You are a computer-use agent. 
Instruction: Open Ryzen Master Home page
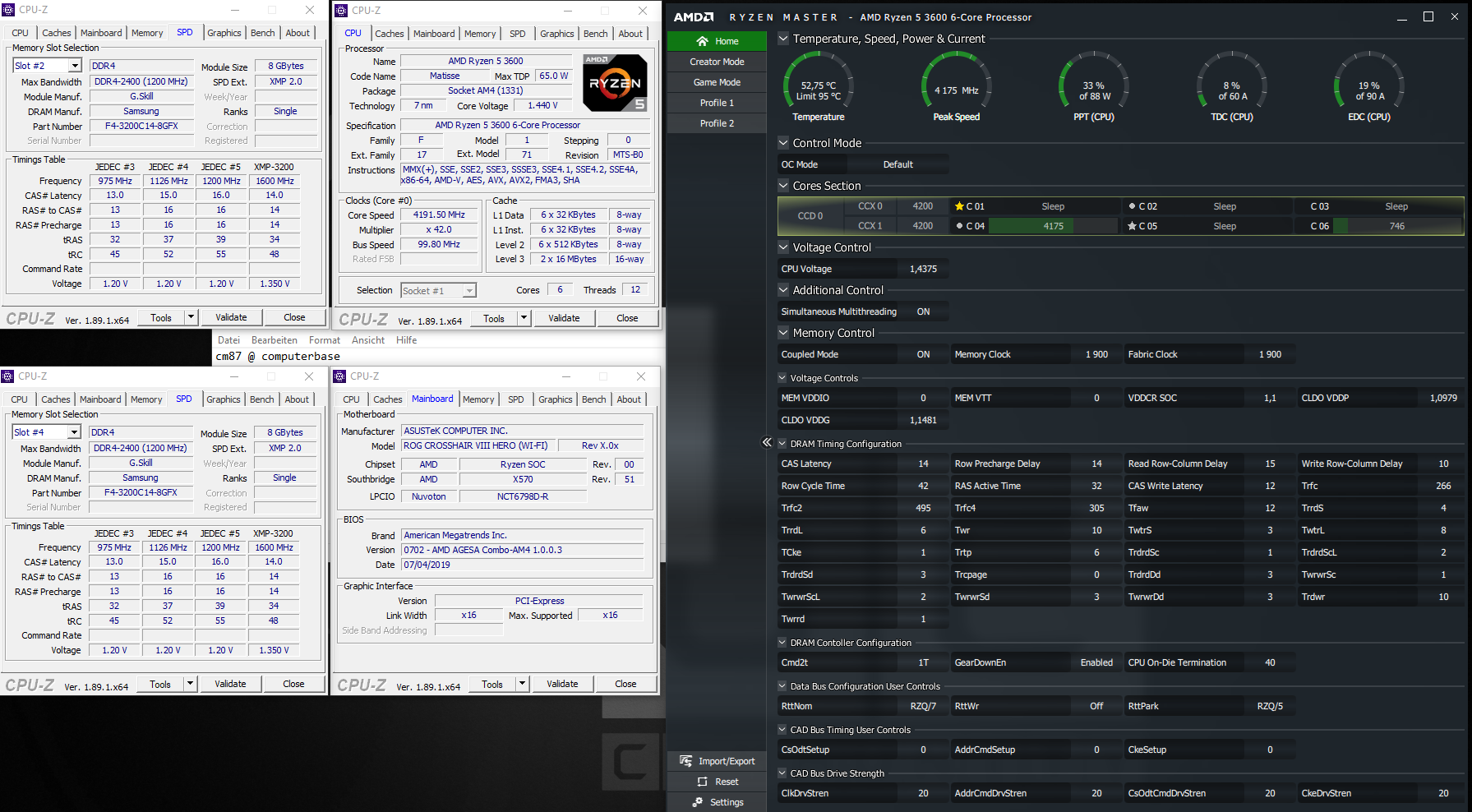717,41
